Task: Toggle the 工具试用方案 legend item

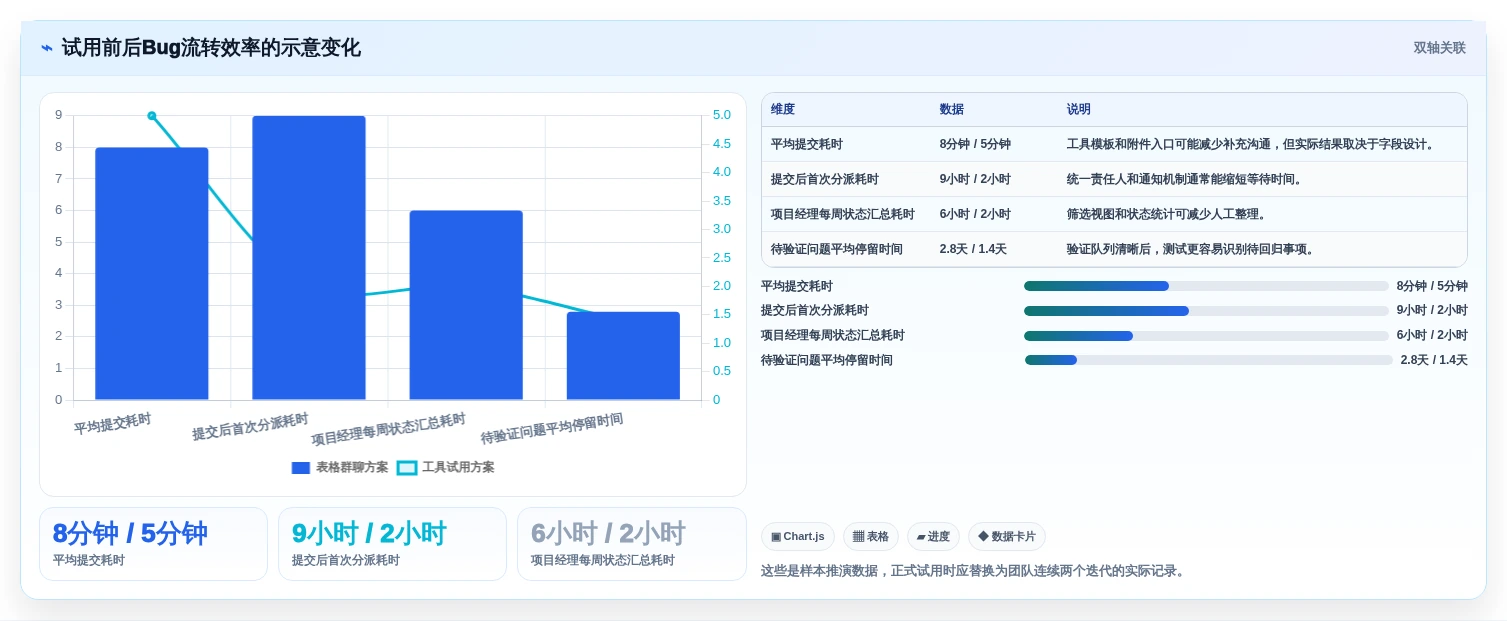Action: [x=446, y=467]
